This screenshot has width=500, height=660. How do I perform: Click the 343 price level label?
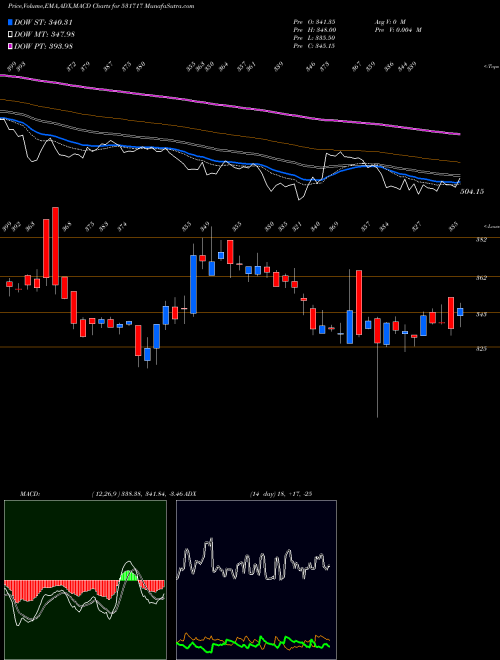481,314
